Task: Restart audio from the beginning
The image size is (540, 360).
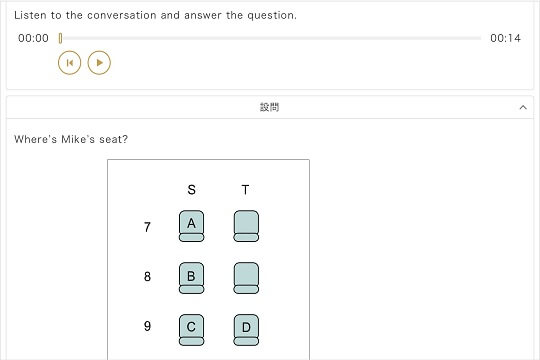Action: tap(70, 63)
